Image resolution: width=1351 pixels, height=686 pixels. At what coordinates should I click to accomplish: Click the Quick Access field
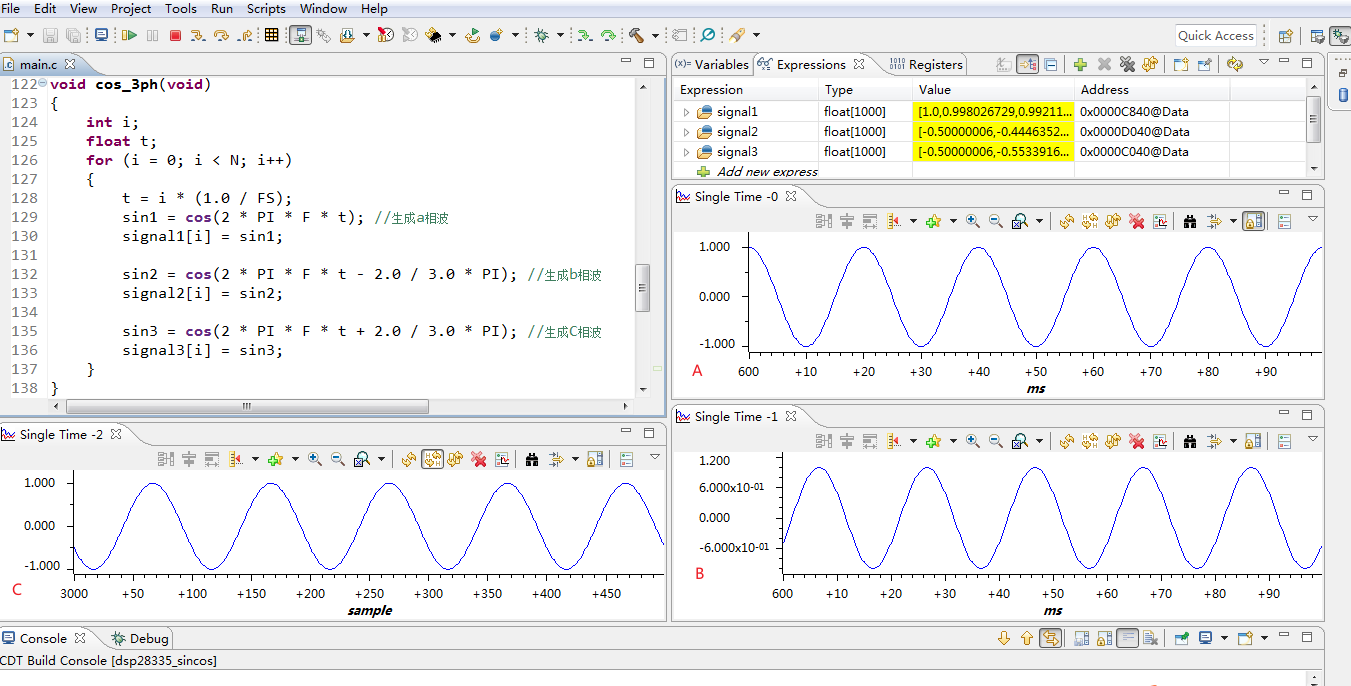pyautogui.click(x=1215, y=35)
